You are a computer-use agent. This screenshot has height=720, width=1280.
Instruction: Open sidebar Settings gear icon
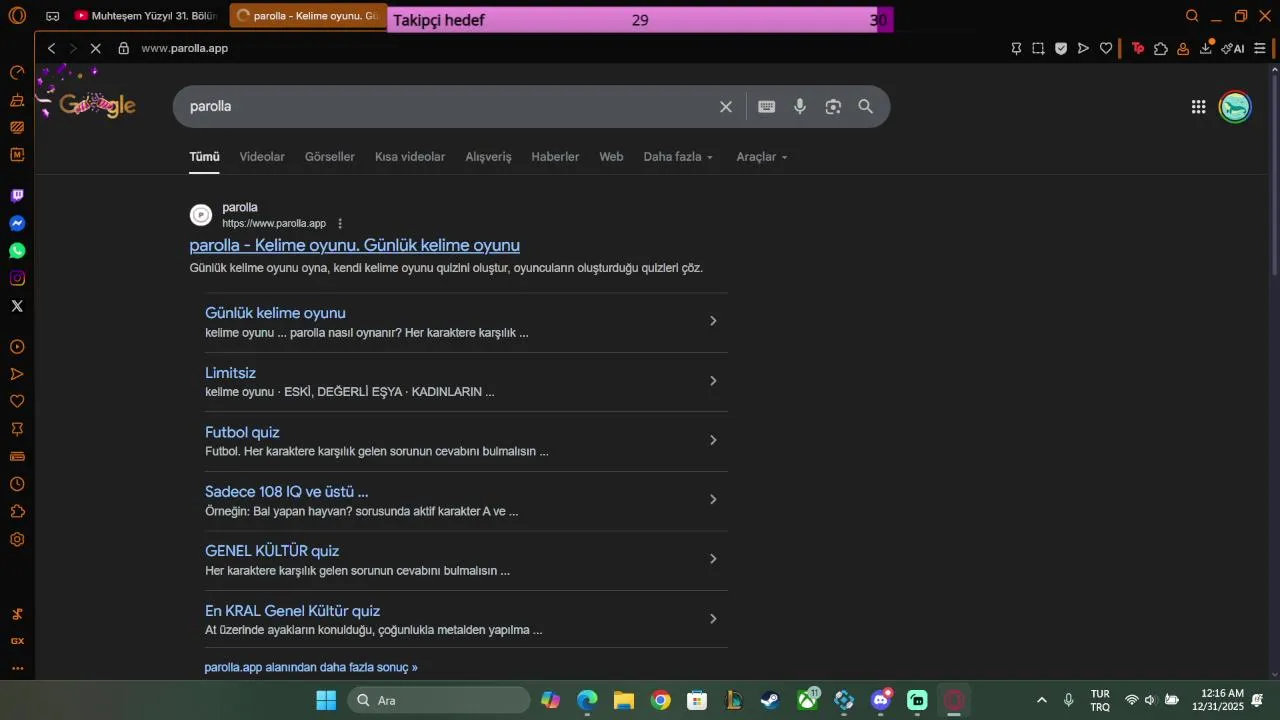click(17, 539)
